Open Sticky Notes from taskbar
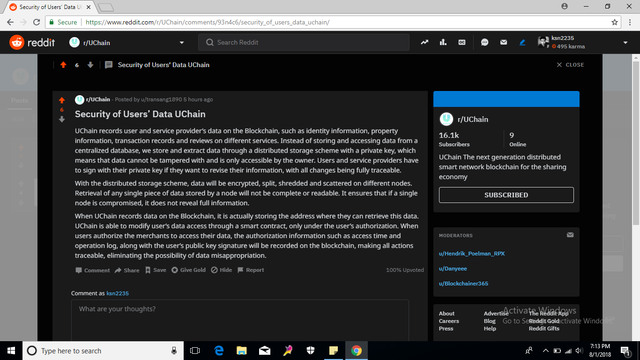640x360 pixels. (x=333, y=351)
